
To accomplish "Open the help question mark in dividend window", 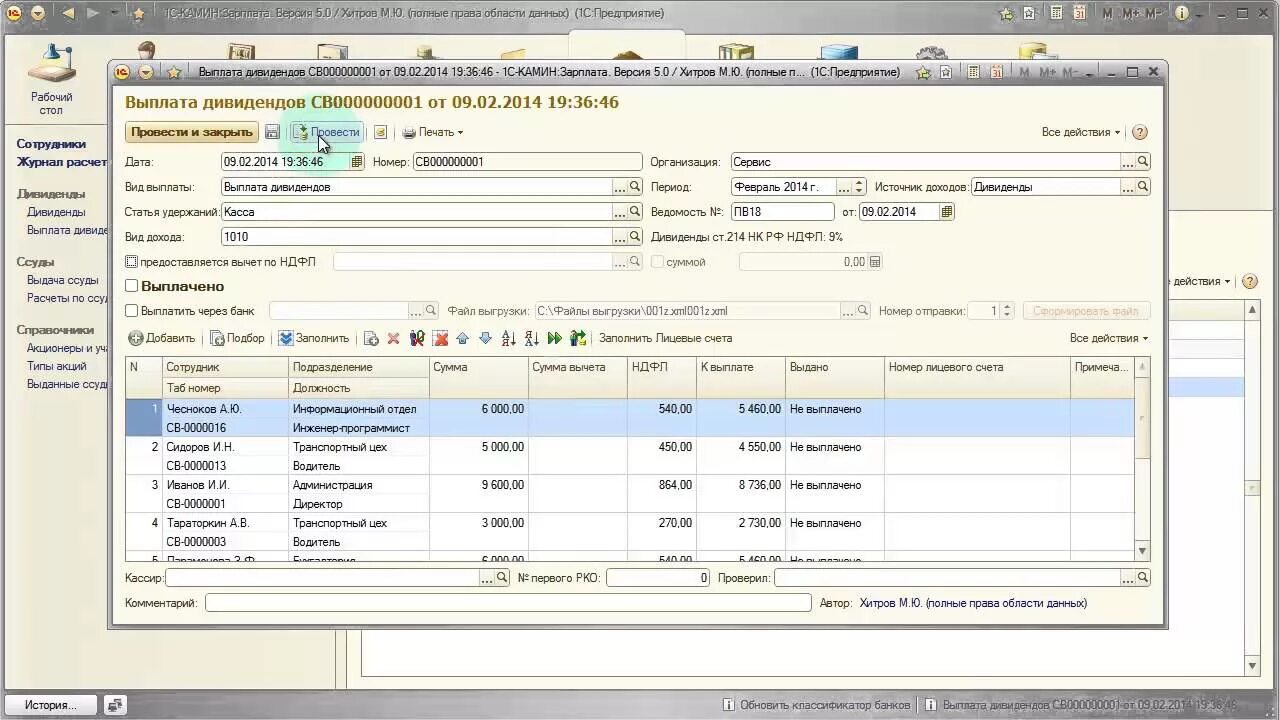I will pyautogui.click(x=1139, y=132).
